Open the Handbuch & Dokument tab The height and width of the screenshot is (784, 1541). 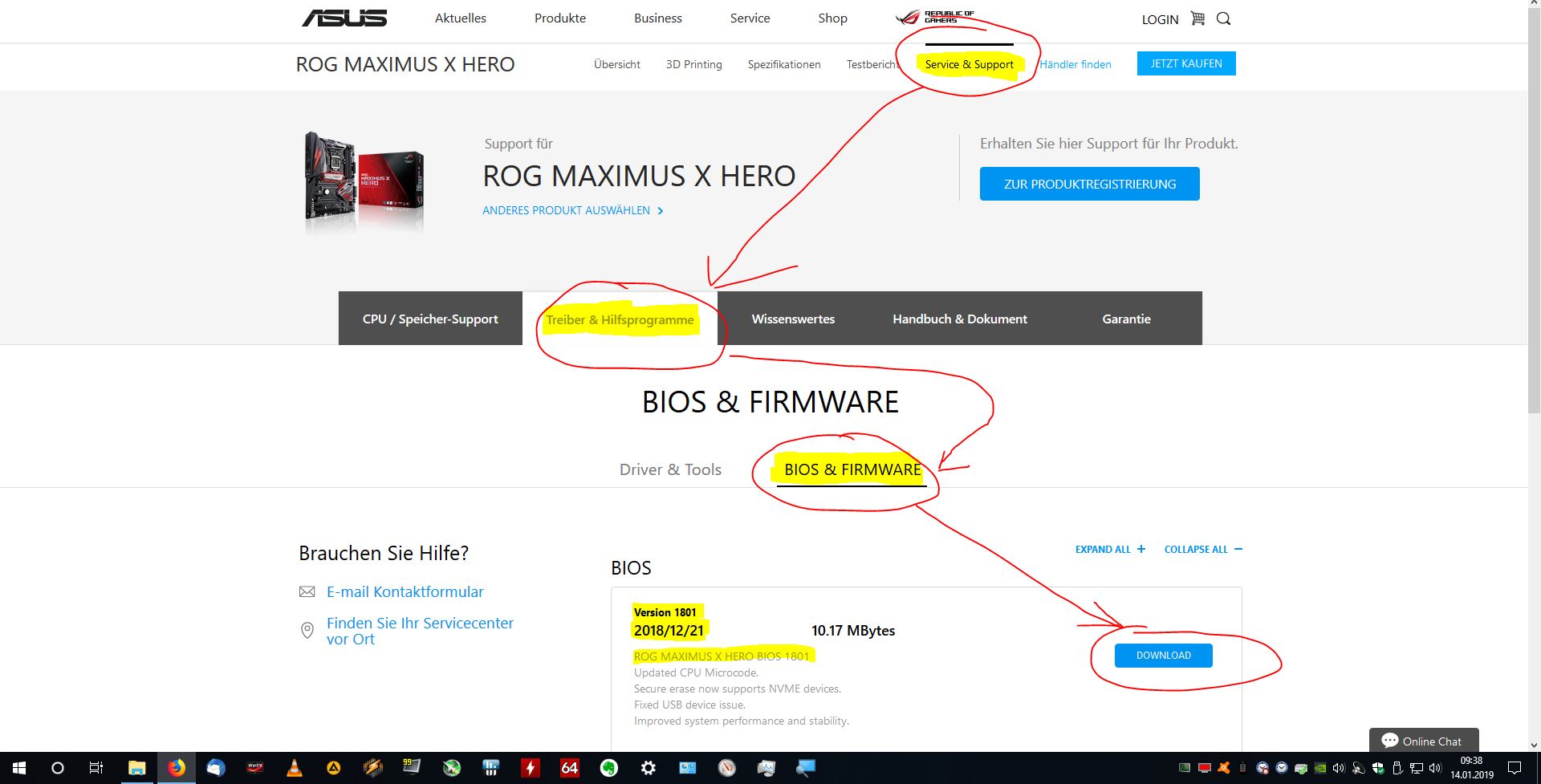(960, 319)
